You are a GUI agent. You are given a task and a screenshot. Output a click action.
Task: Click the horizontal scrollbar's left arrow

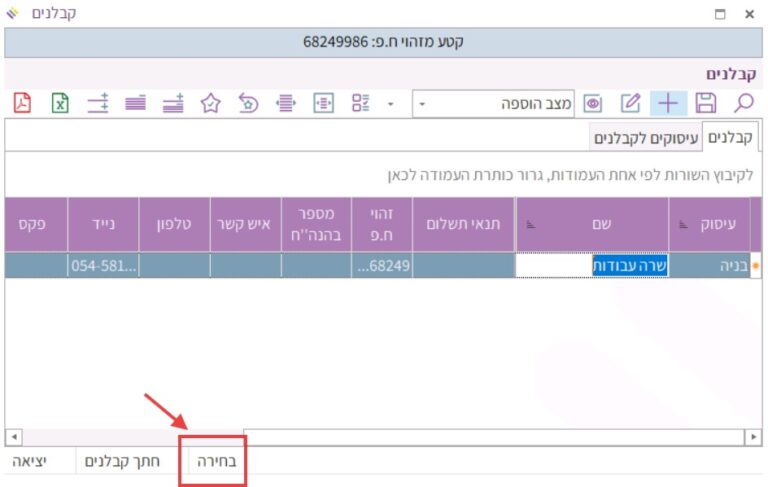[x=13, y=437]
